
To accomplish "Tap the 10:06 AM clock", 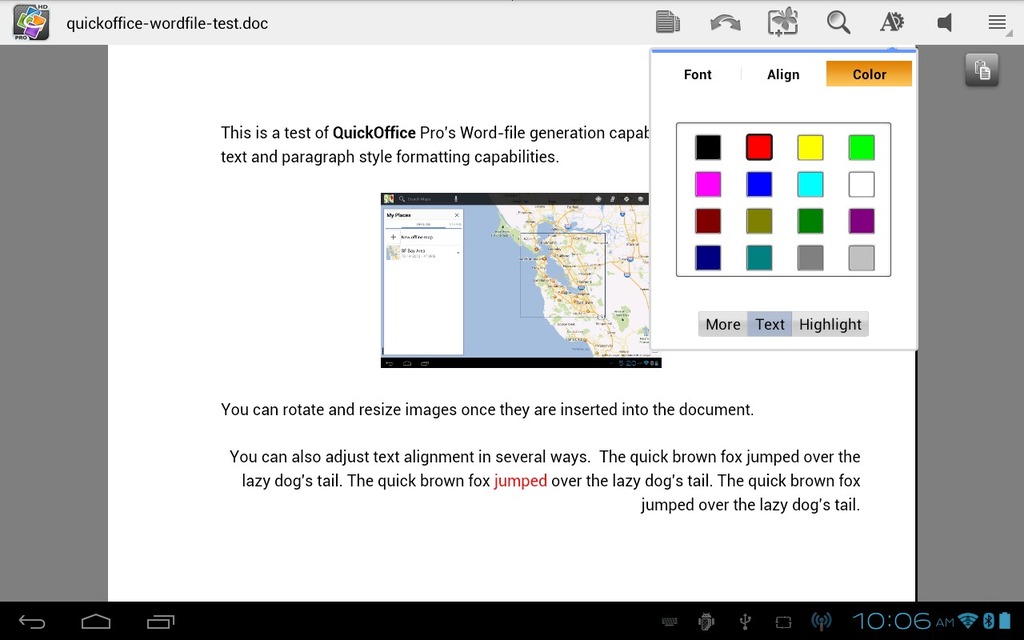I will click(903, 621).
